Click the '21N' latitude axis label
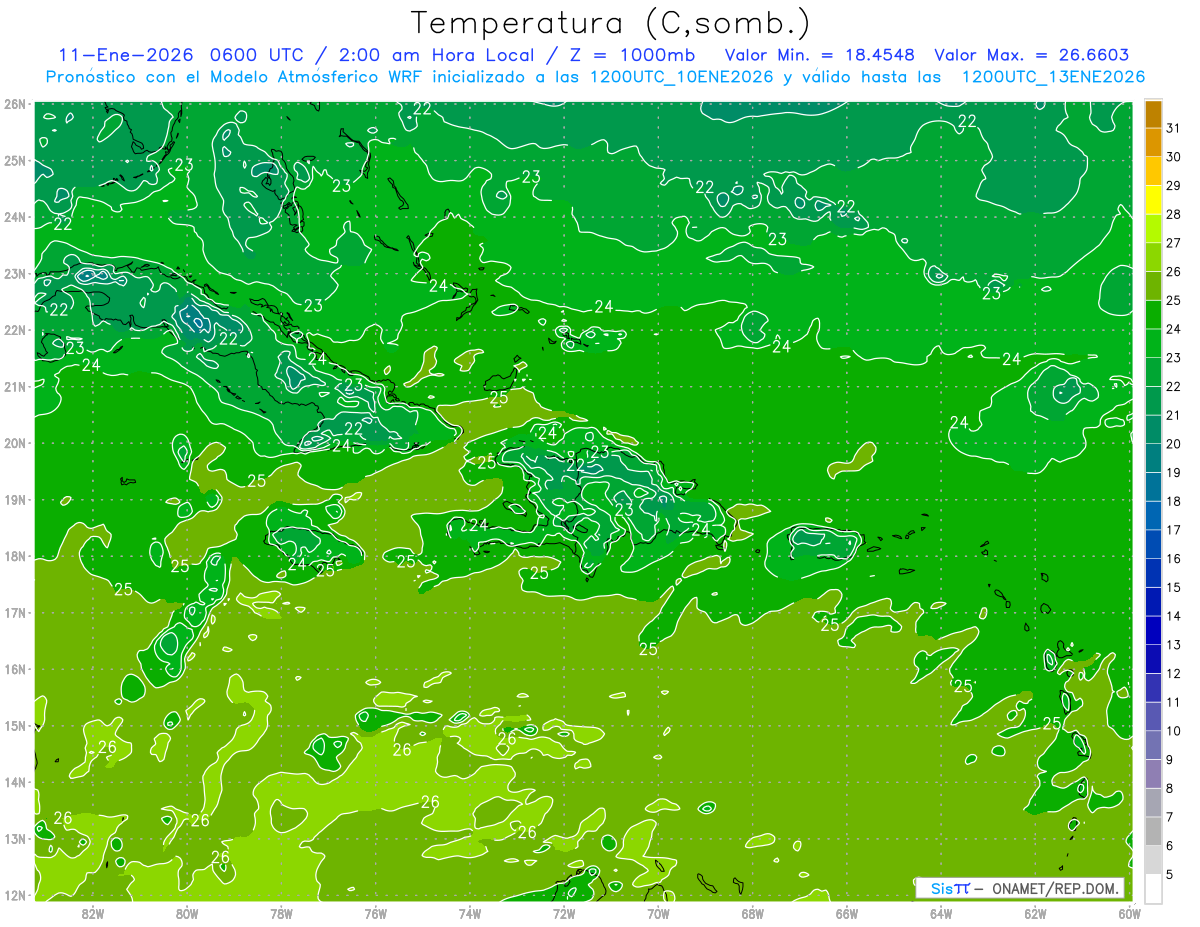The image size is (1200, 927). click(15, 387)
